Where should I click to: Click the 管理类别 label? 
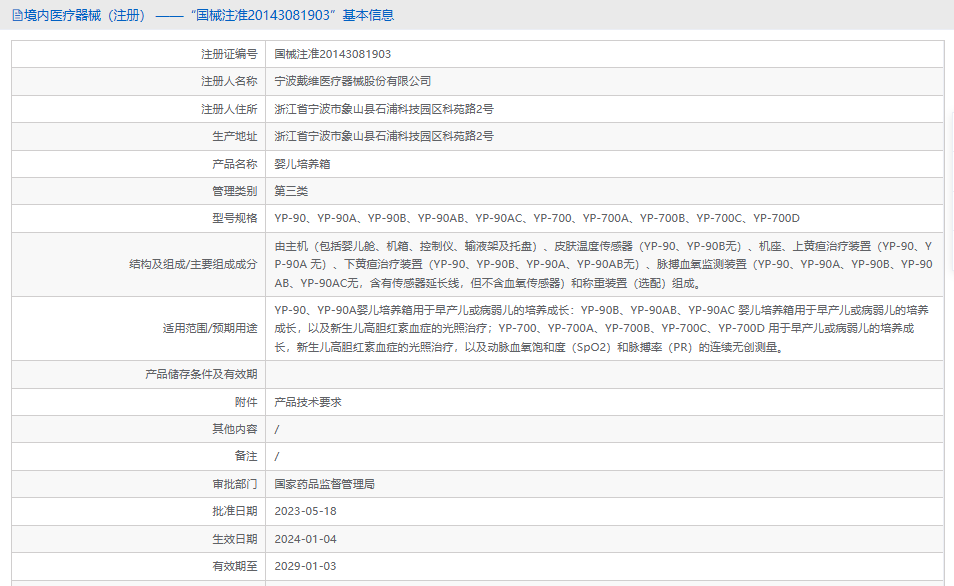click(x=235, y=191)
